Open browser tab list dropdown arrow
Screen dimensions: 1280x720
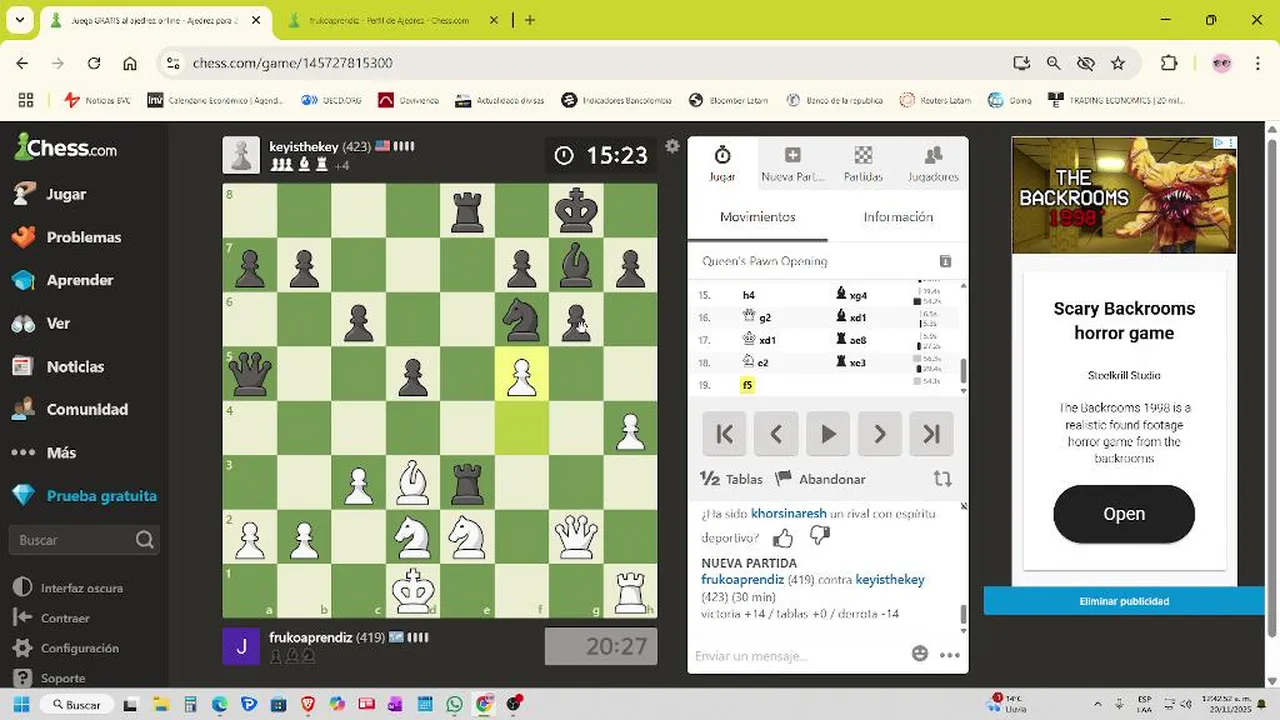[x=19, y=19]
